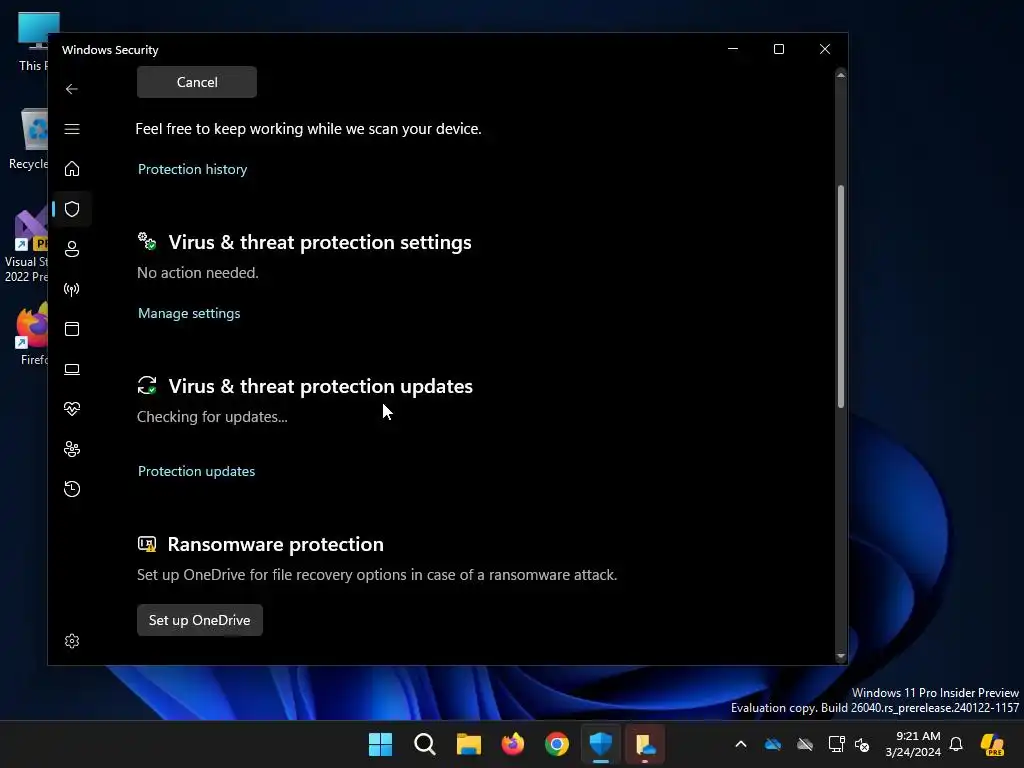This screenshot has width=1024, height=768.
Task: Open taskbar Search
Action: click(x=424, y=744)
